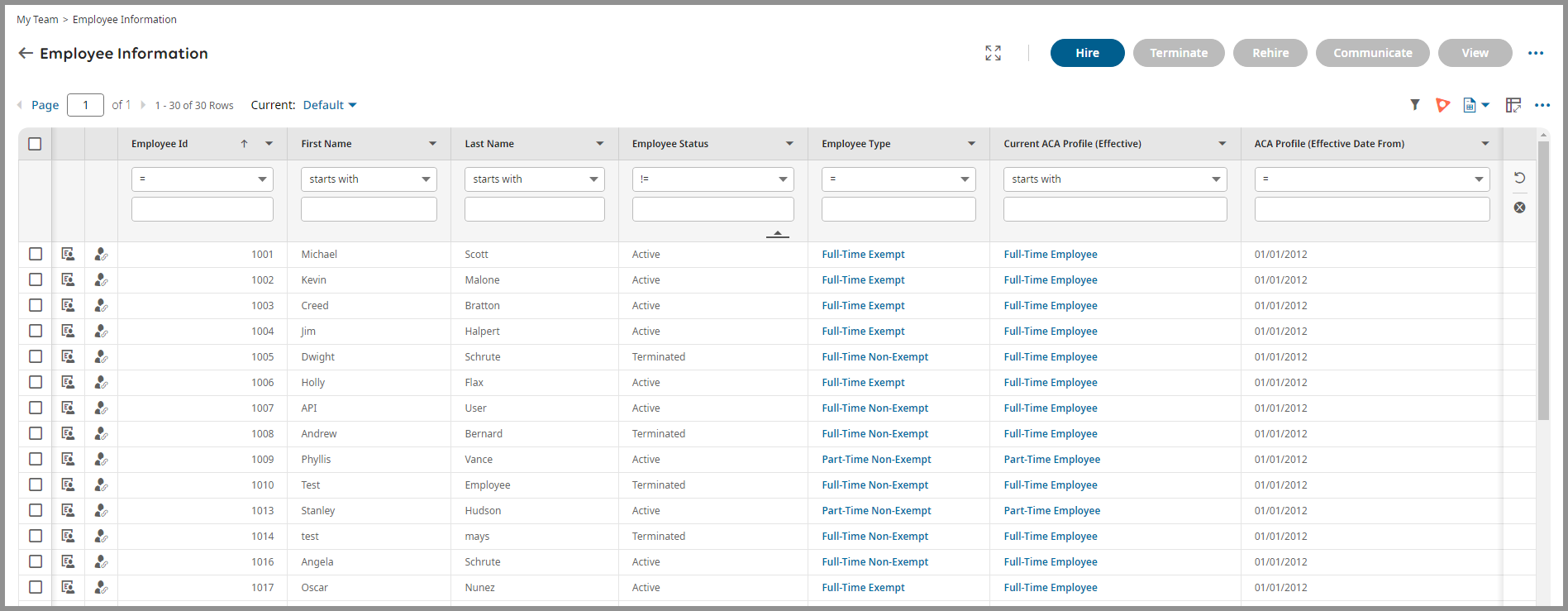Focus the page number input field
The width and height of the screenshot is (1568, 611).
tap(85, 105)
